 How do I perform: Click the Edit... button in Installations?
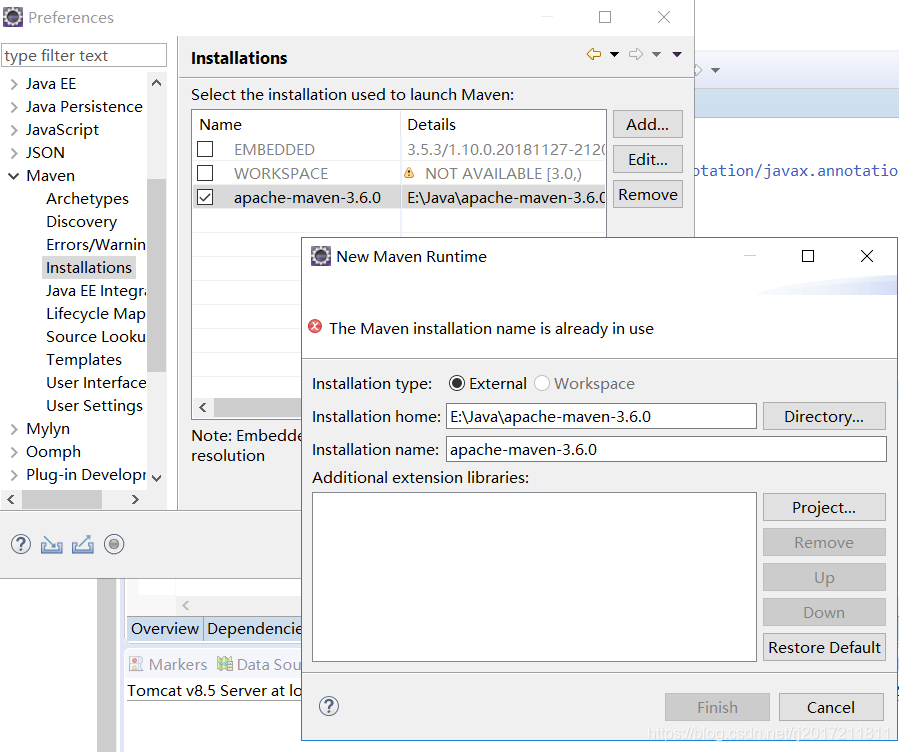[647, 159]
